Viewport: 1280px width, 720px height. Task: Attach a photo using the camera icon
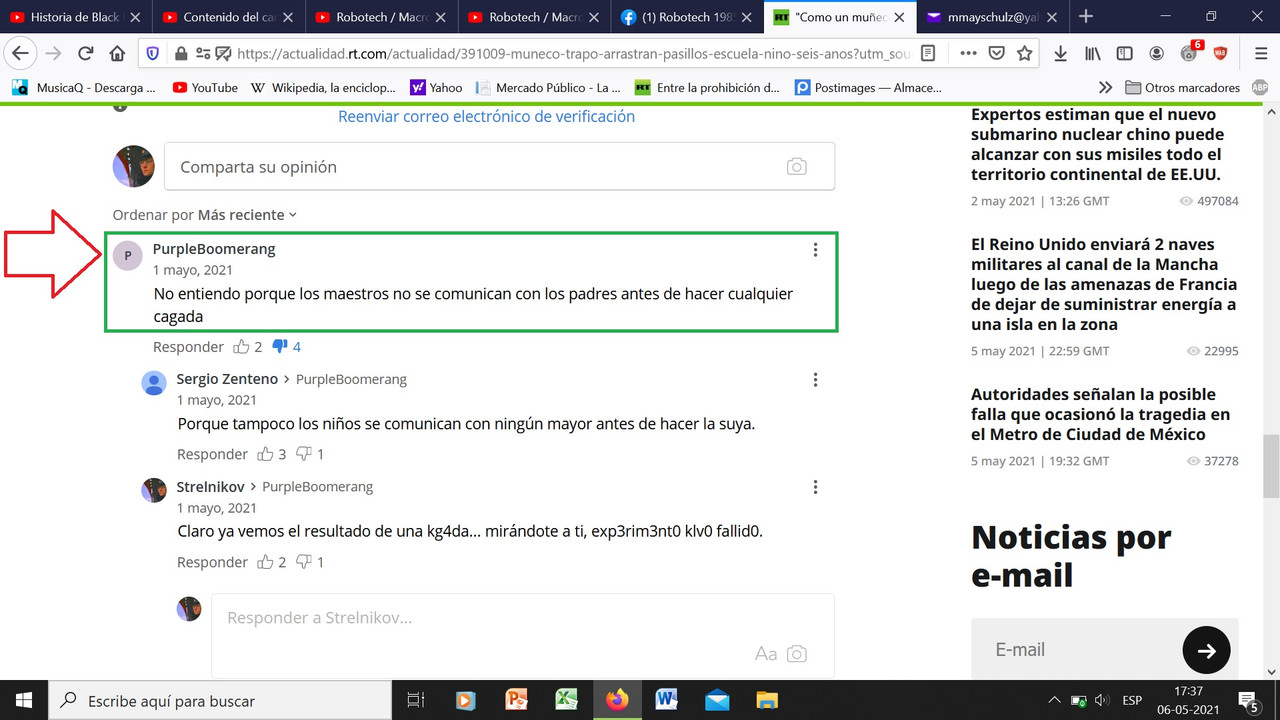(797, 166)
